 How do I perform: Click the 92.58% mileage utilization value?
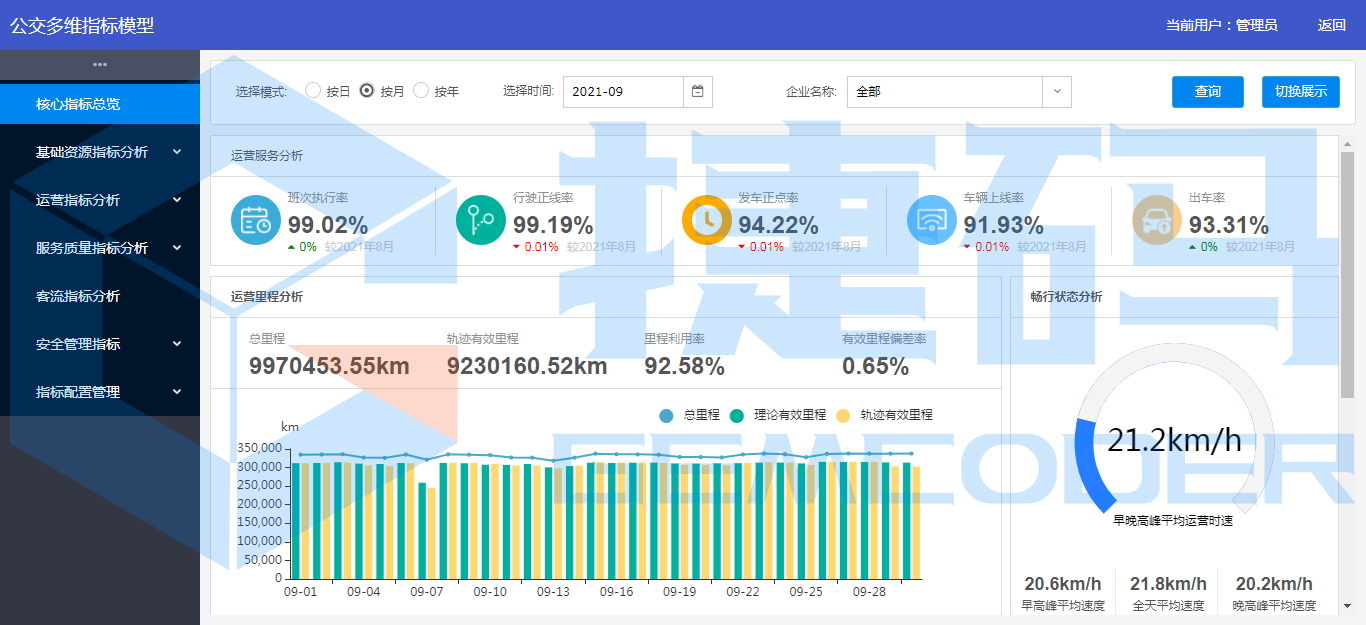pyautogui.click(x=684, y=366)
